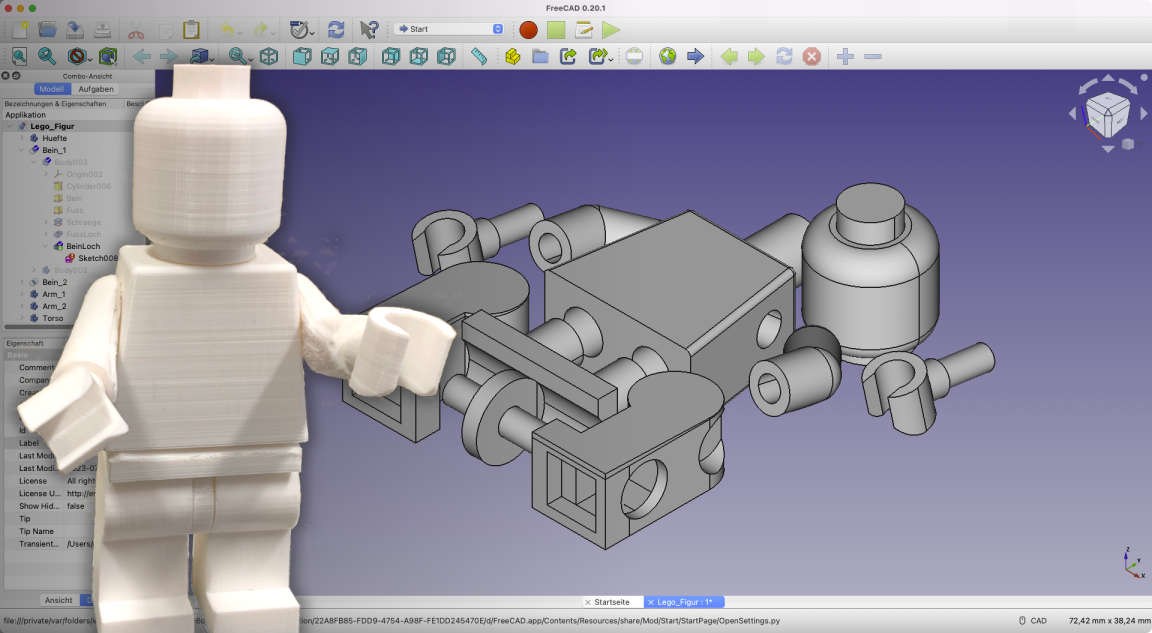Open a file with the folder icon
Image resolution: width=1152 pixels, height=633 pixels.
[48, 29]
